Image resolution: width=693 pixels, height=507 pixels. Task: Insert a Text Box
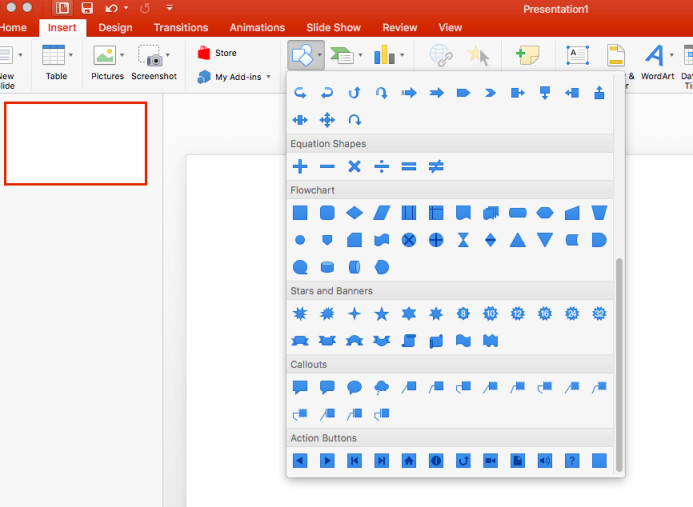[577, 55]
